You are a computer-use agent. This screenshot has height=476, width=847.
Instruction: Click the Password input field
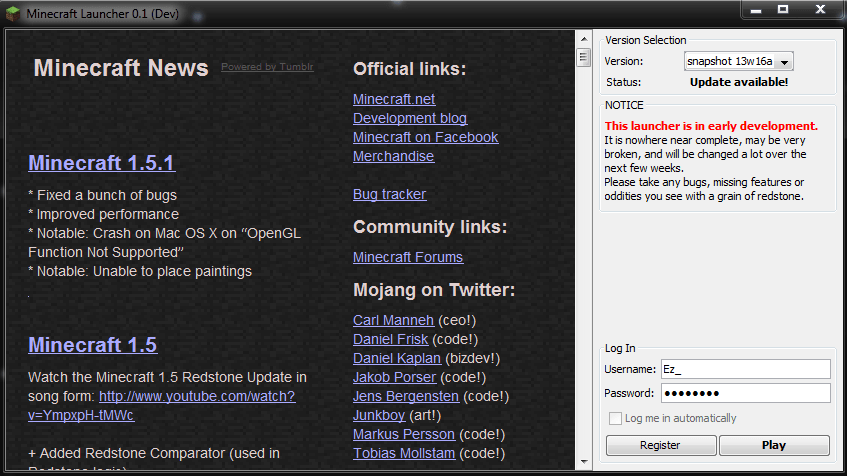coord(745,393)
